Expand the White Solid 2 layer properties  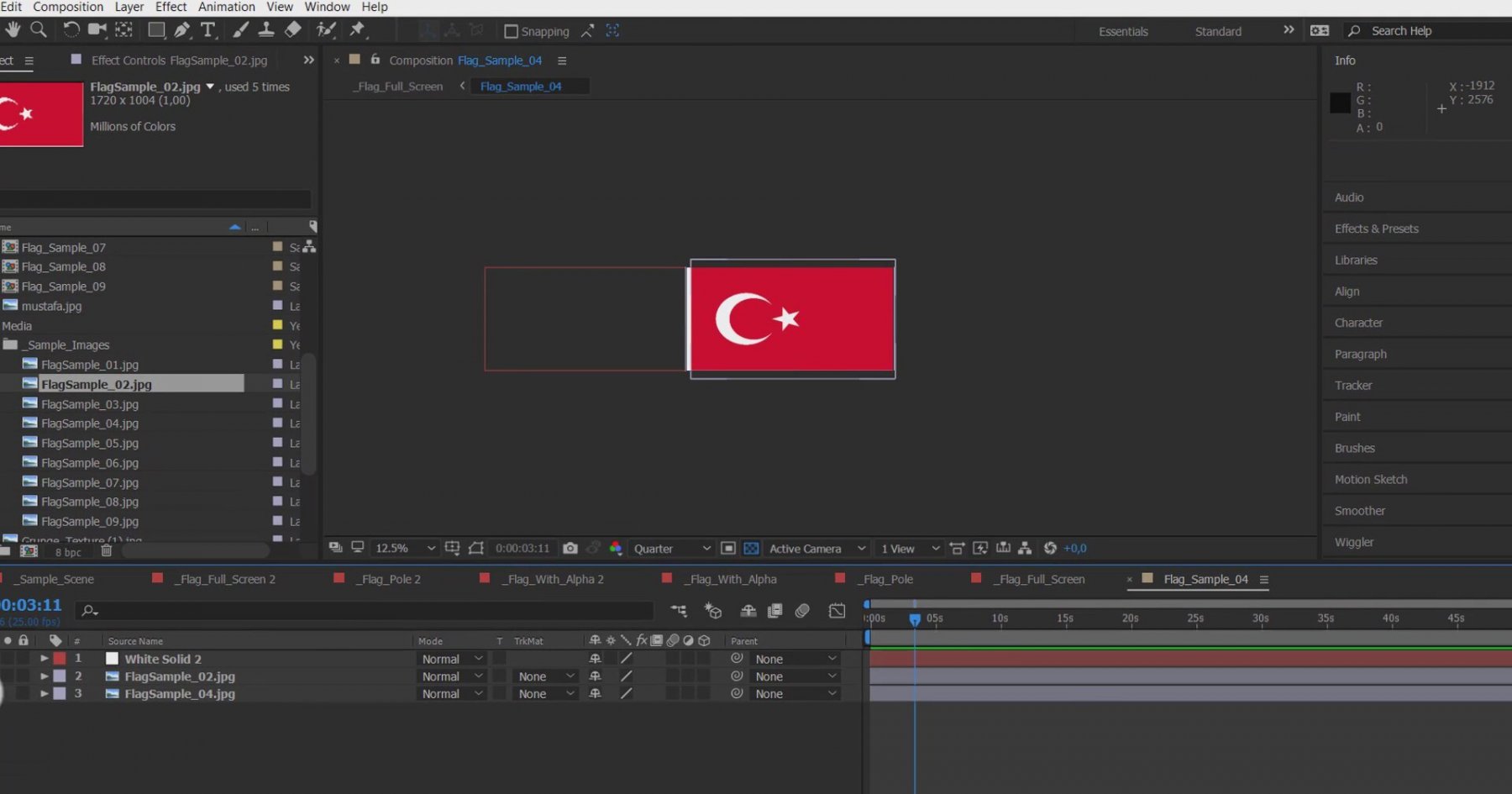(x=44, y=659)
